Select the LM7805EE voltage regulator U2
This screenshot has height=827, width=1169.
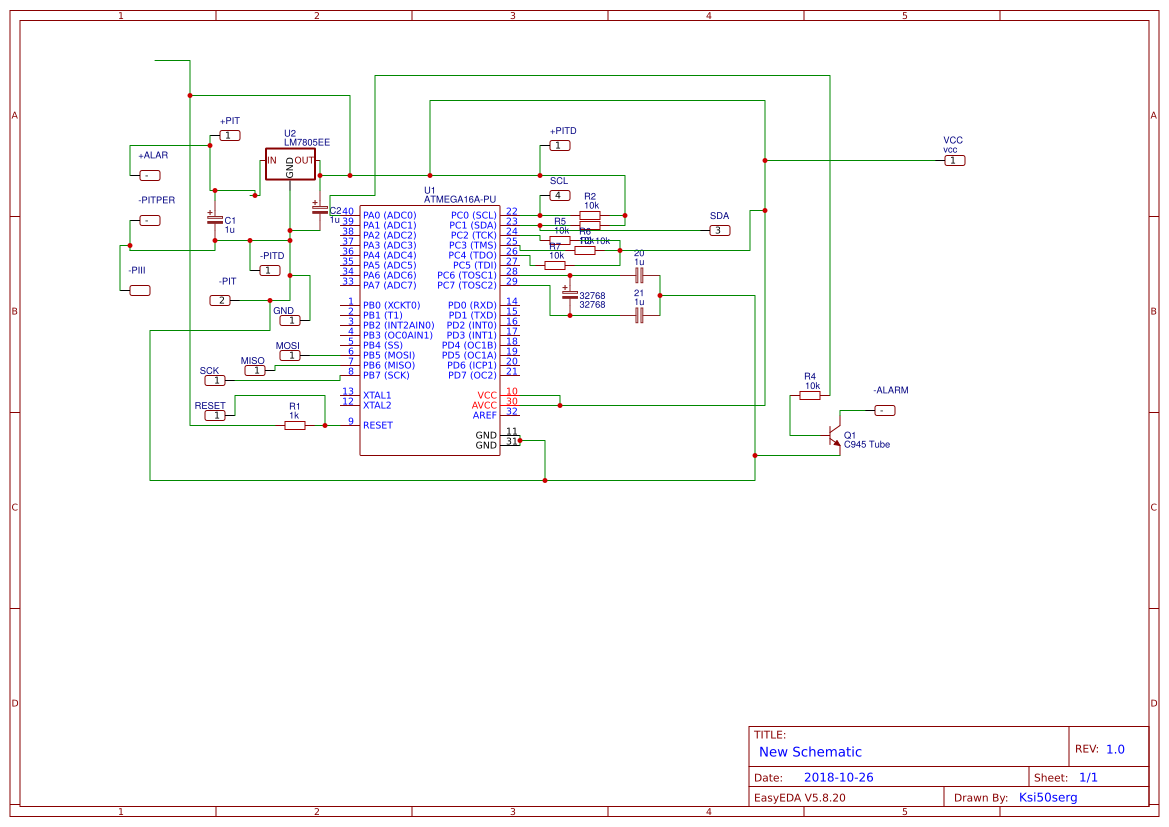[x=290, y=162]
